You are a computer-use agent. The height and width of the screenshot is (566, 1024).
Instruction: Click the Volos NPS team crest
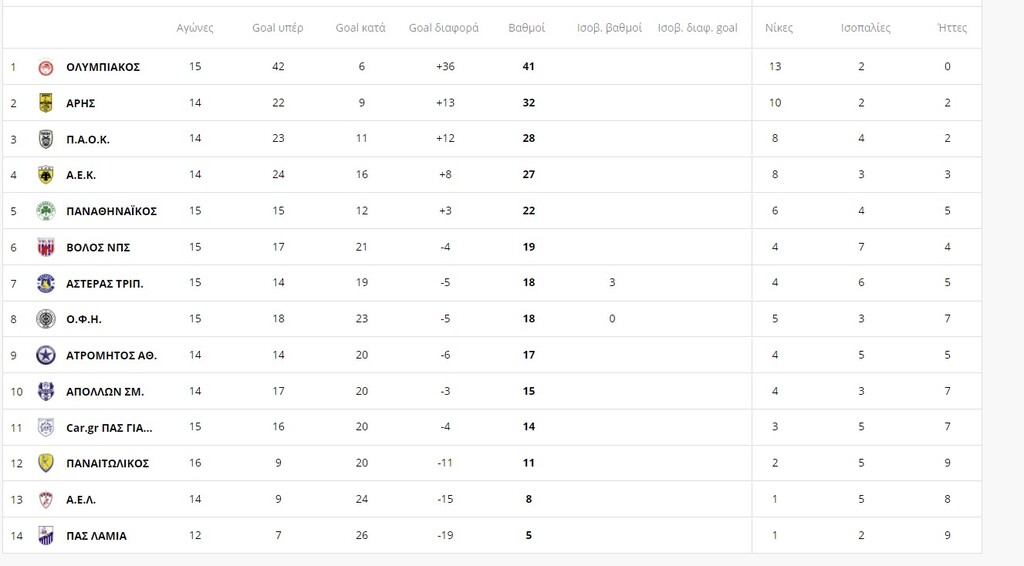46,247
